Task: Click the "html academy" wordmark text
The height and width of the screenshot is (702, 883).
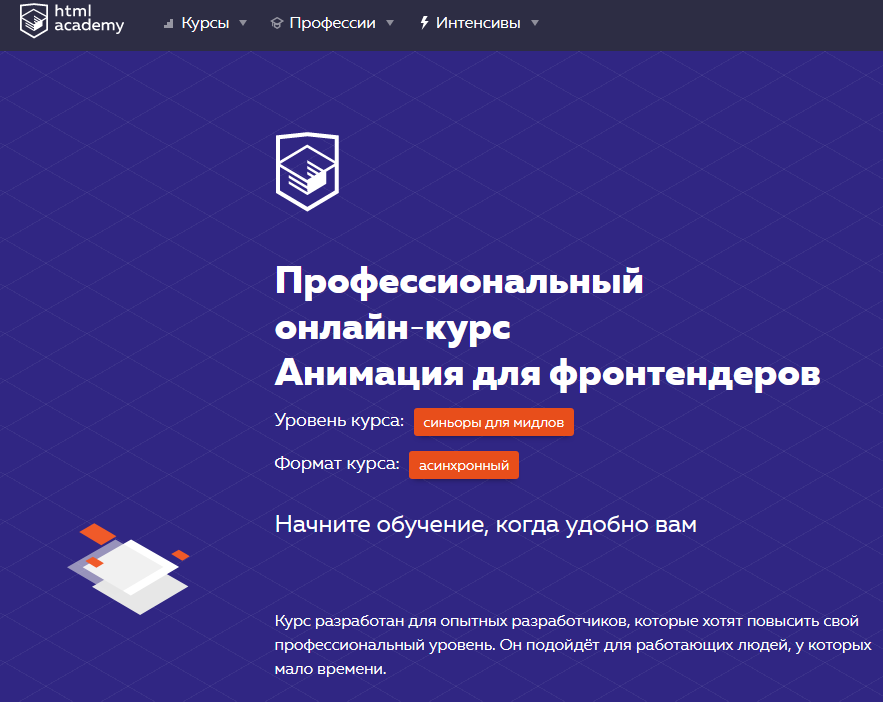Action: pyautogui.click(x=90, y=20)
